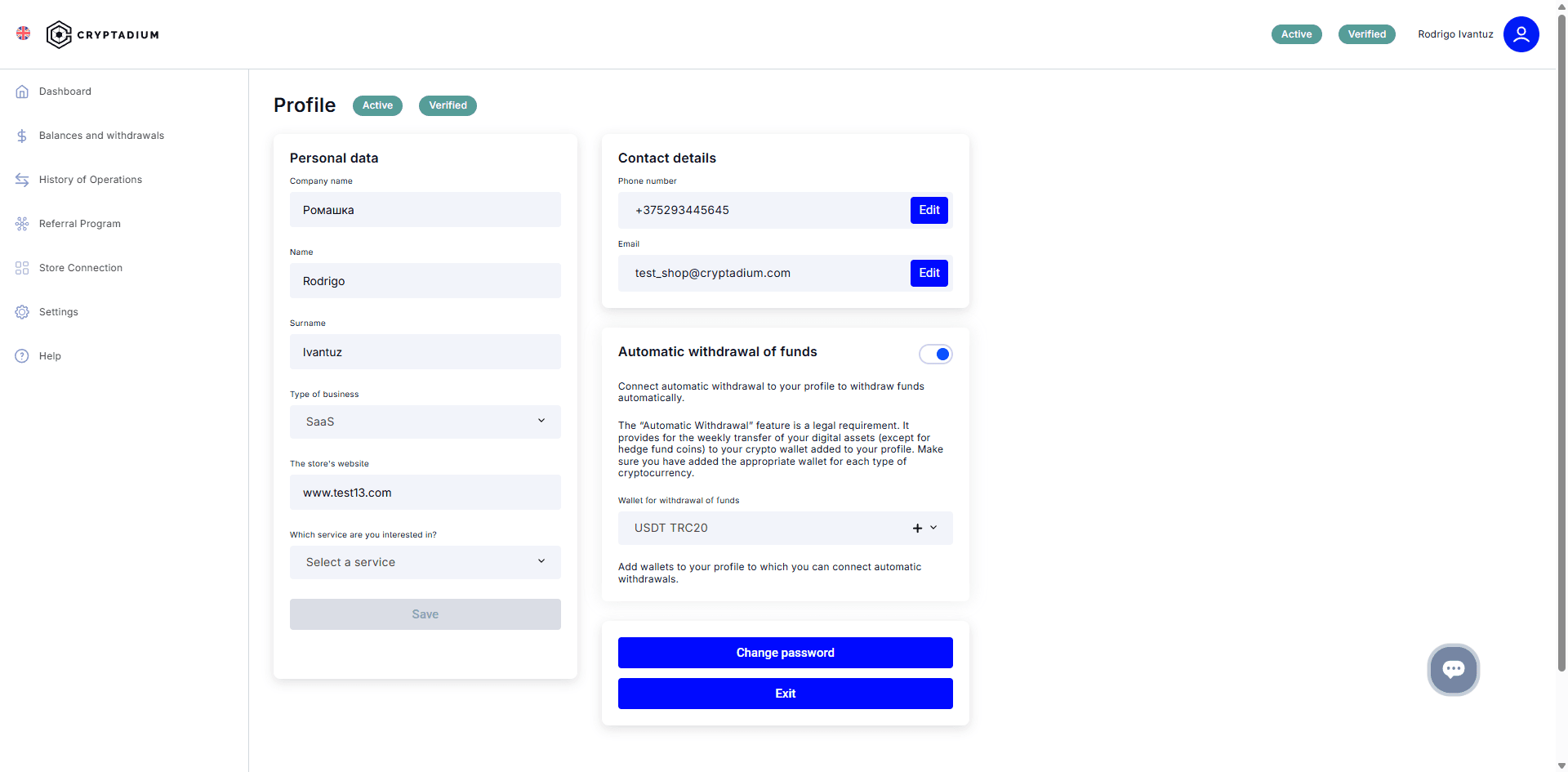
Task: Click the Dashboard home icon
Action: 22,91
